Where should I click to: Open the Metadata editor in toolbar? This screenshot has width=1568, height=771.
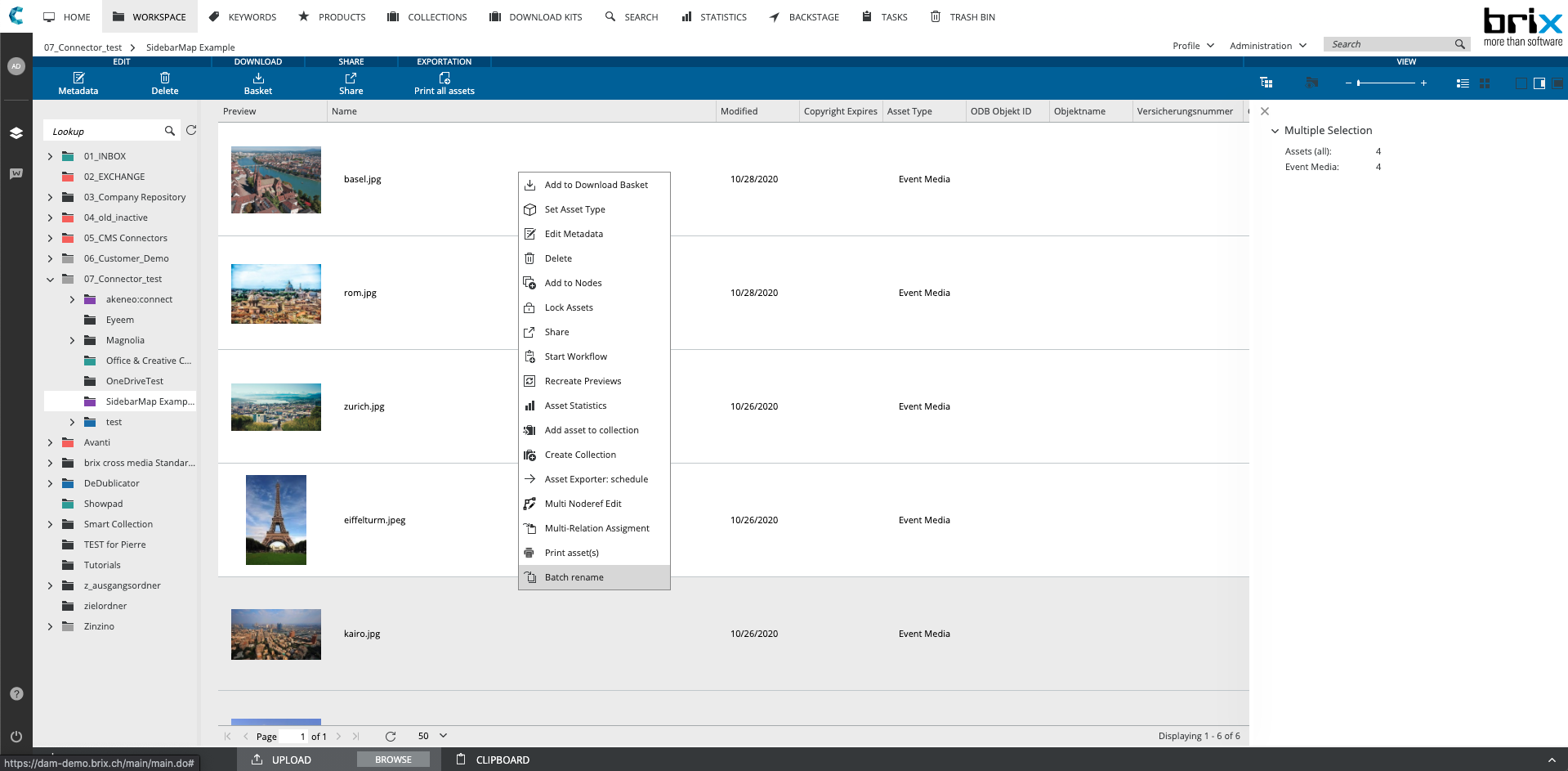[x=78, y=83]
